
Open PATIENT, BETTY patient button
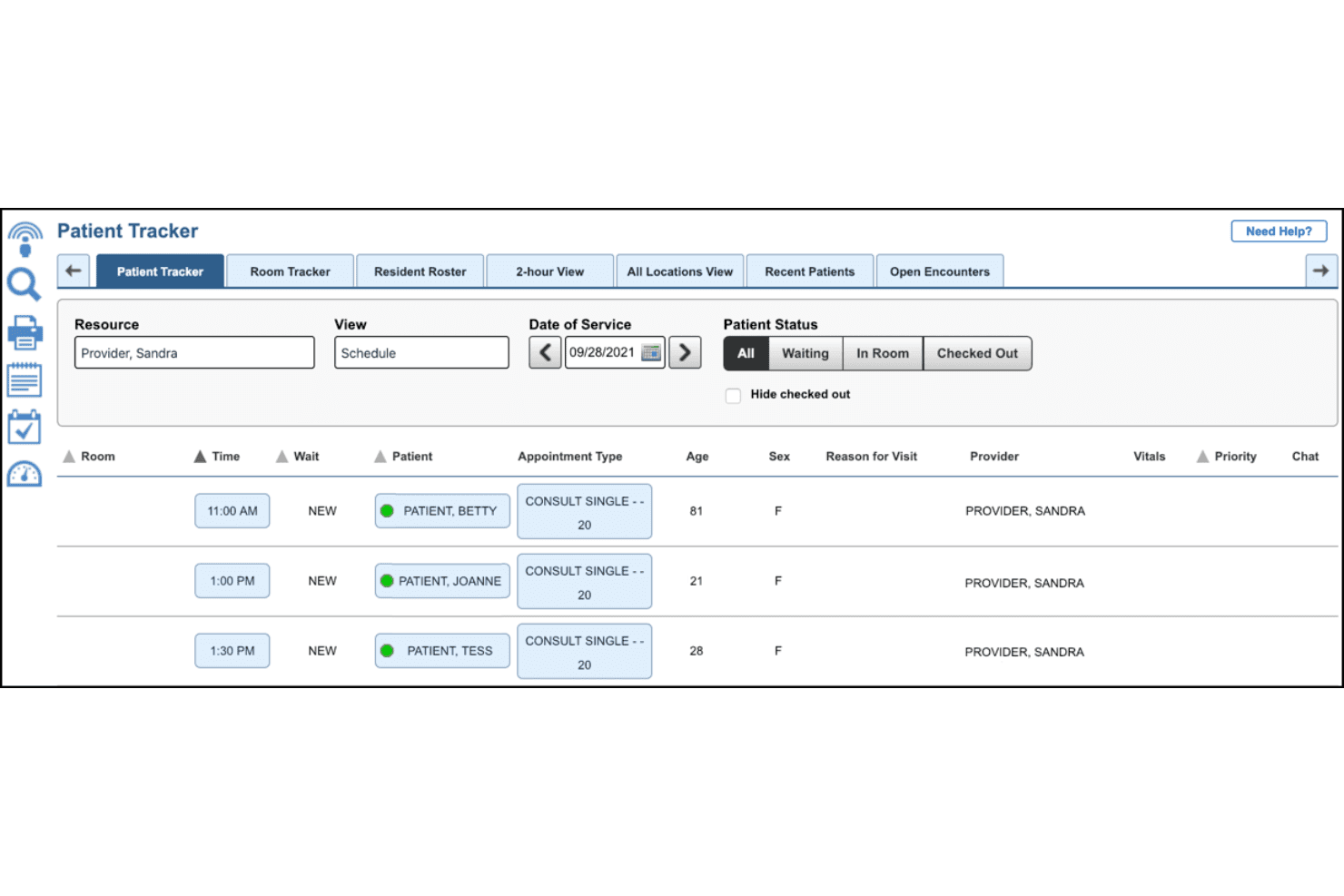coord(442,511)
